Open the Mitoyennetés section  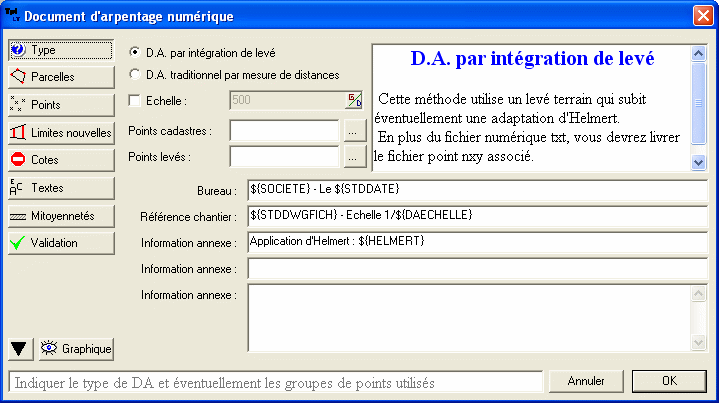pyautogui.click(x=59, y=215)
